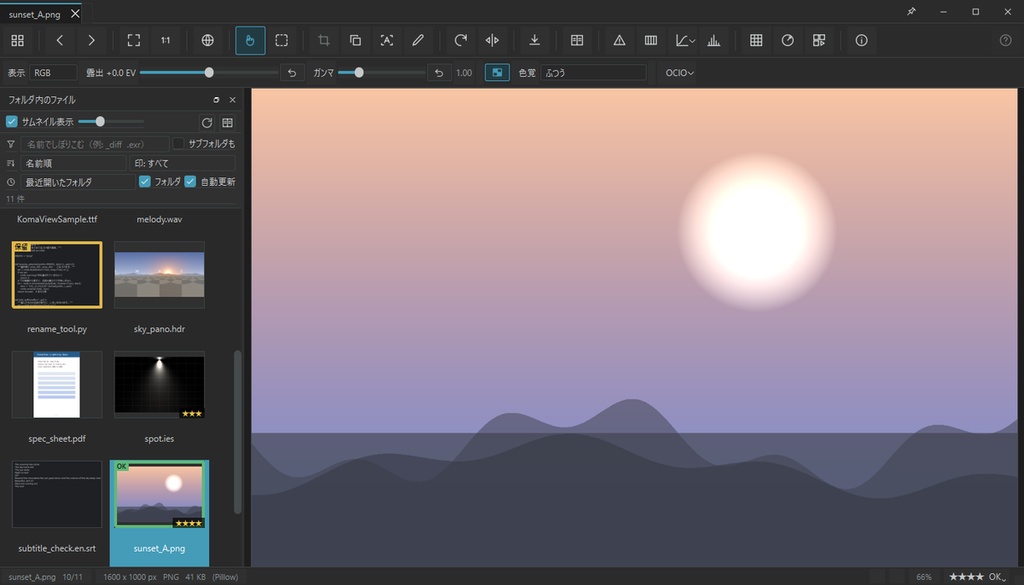
Task: Fit image to window icon
Action: (134, 40)
